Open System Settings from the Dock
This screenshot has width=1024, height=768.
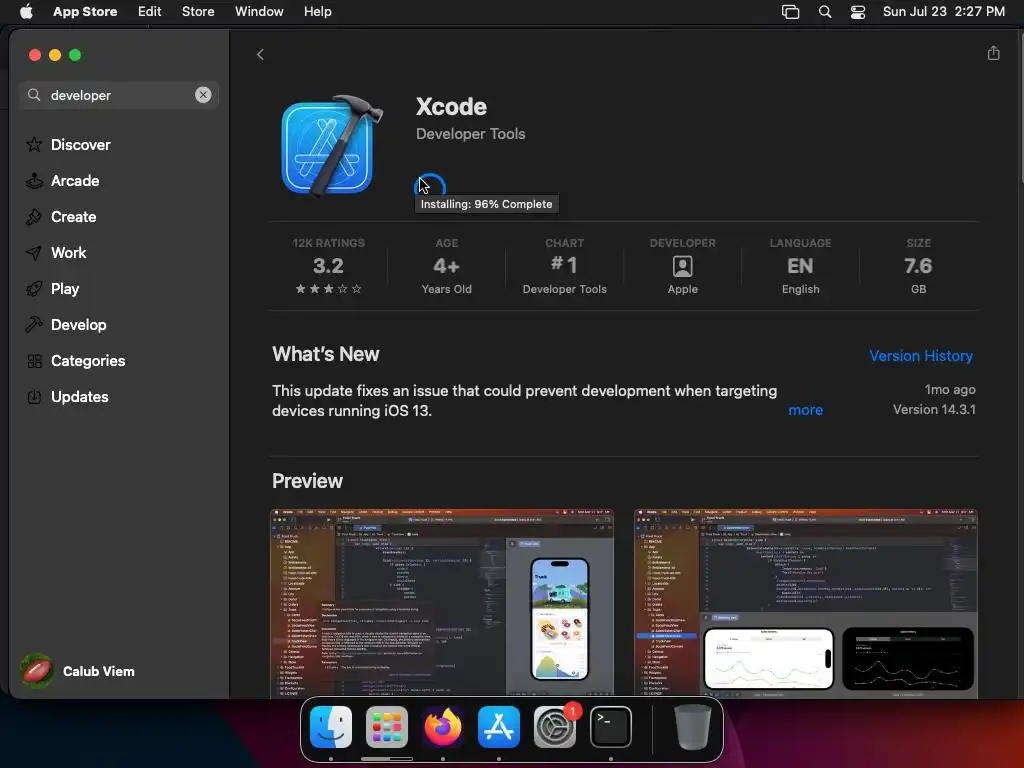tap(555, 727)
